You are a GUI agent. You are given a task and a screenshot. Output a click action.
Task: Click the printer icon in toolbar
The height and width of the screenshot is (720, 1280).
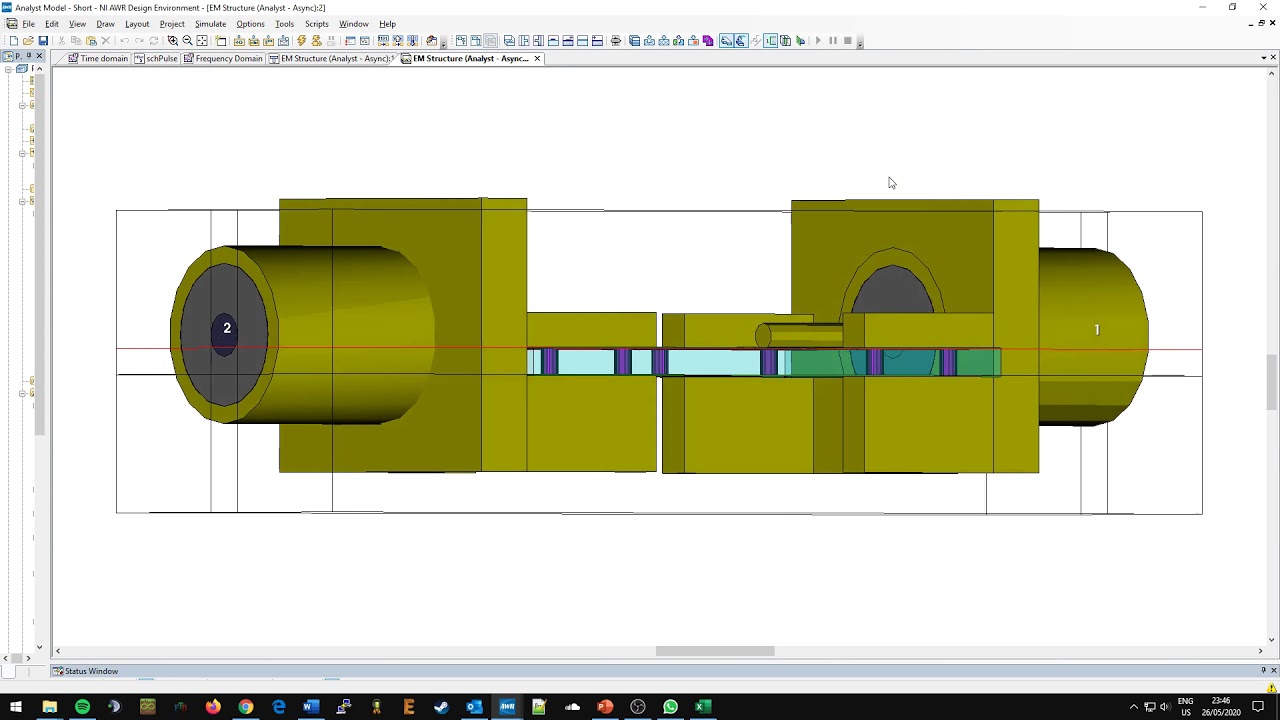[x=616, y=41]
